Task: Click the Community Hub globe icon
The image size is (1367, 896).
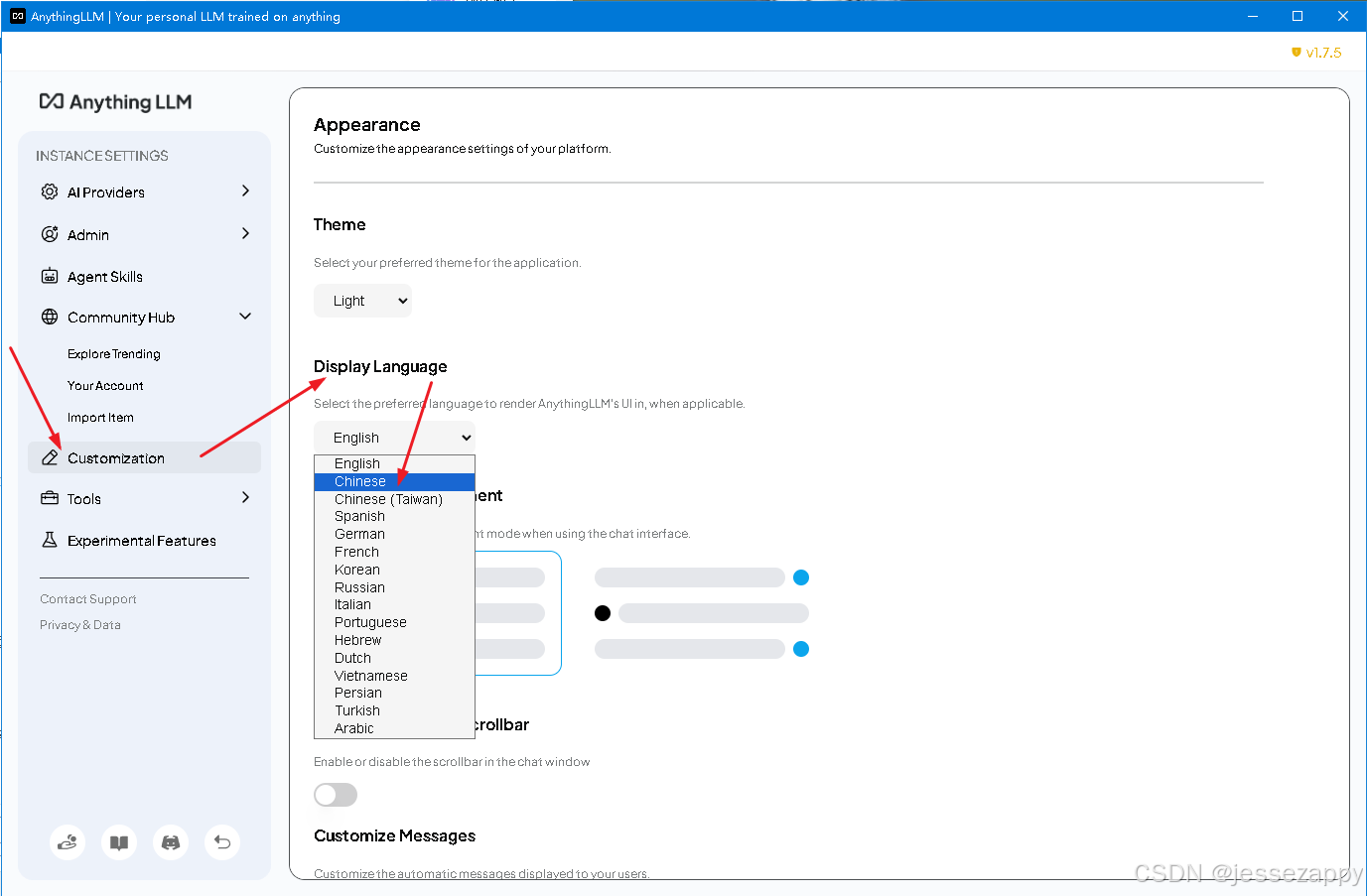Action: [50, 317]
